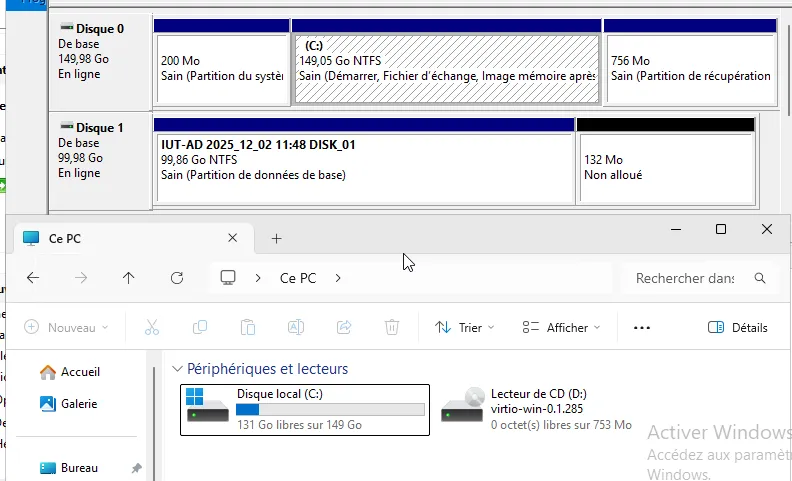The height and width of the screenshot is (481, 792).
Task: Open Accueil in the navigation pane
Action: pos(80,372)
